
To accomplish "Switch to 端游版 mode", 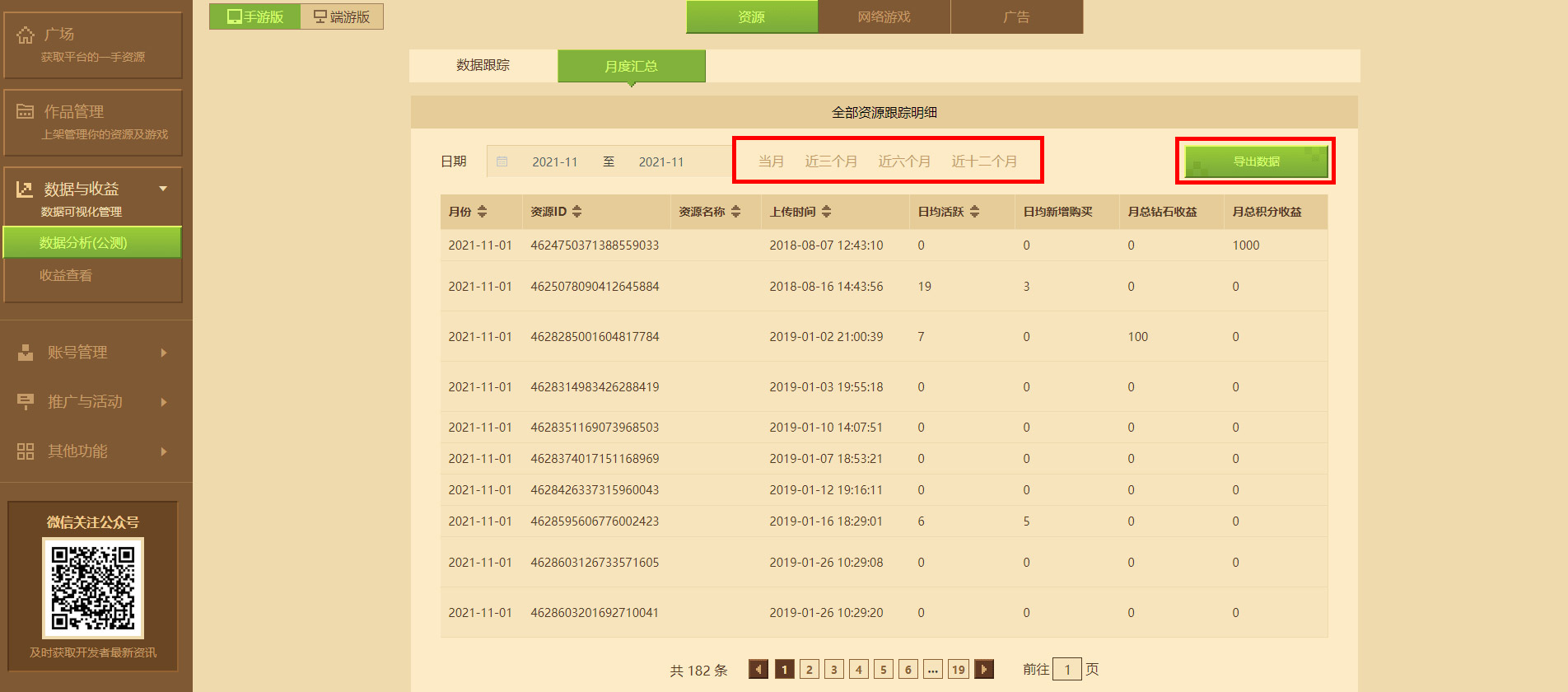I will [x=342, y=16].
